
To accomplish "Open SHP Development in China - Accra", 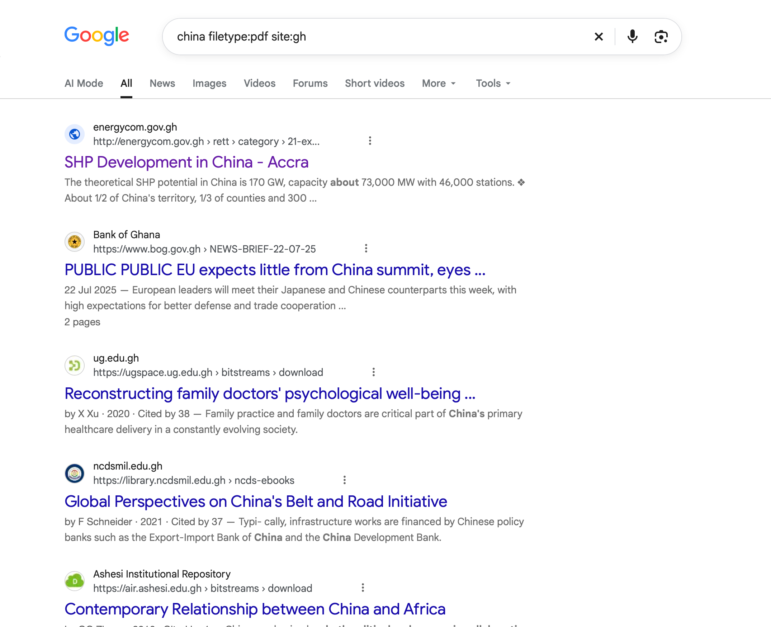I will tap(186, 162).
